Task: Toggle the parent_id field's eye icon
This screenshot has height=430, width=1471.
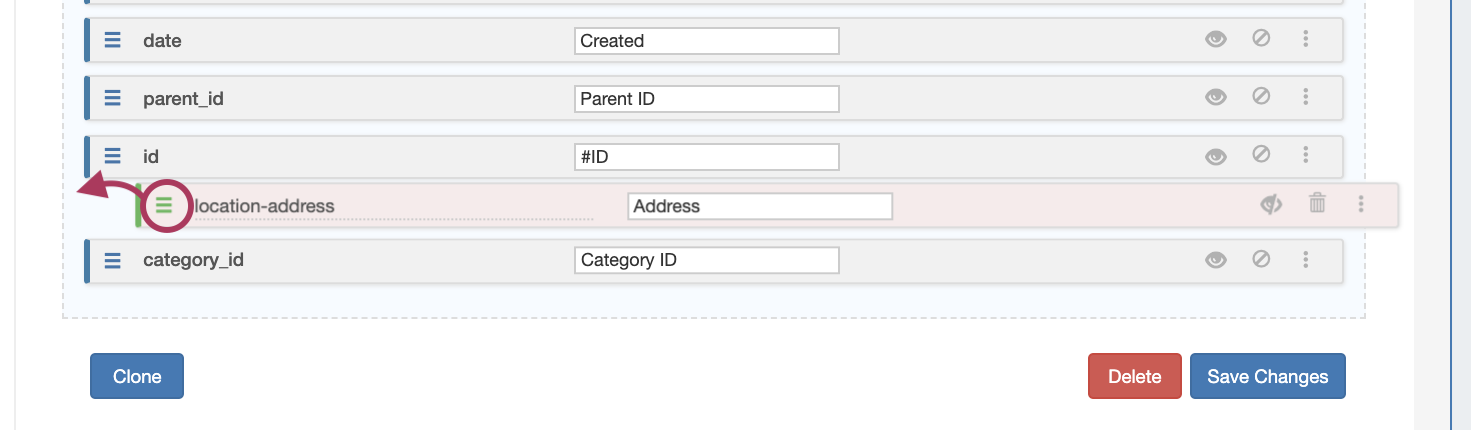Action: (x=1215, y=98)
